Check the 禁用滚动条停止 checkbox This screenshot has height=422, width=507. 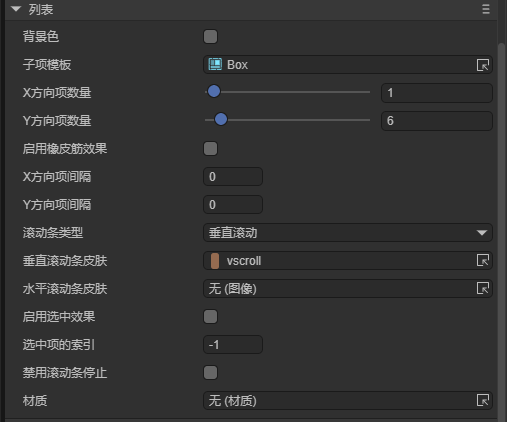click(x=210, y=373)
